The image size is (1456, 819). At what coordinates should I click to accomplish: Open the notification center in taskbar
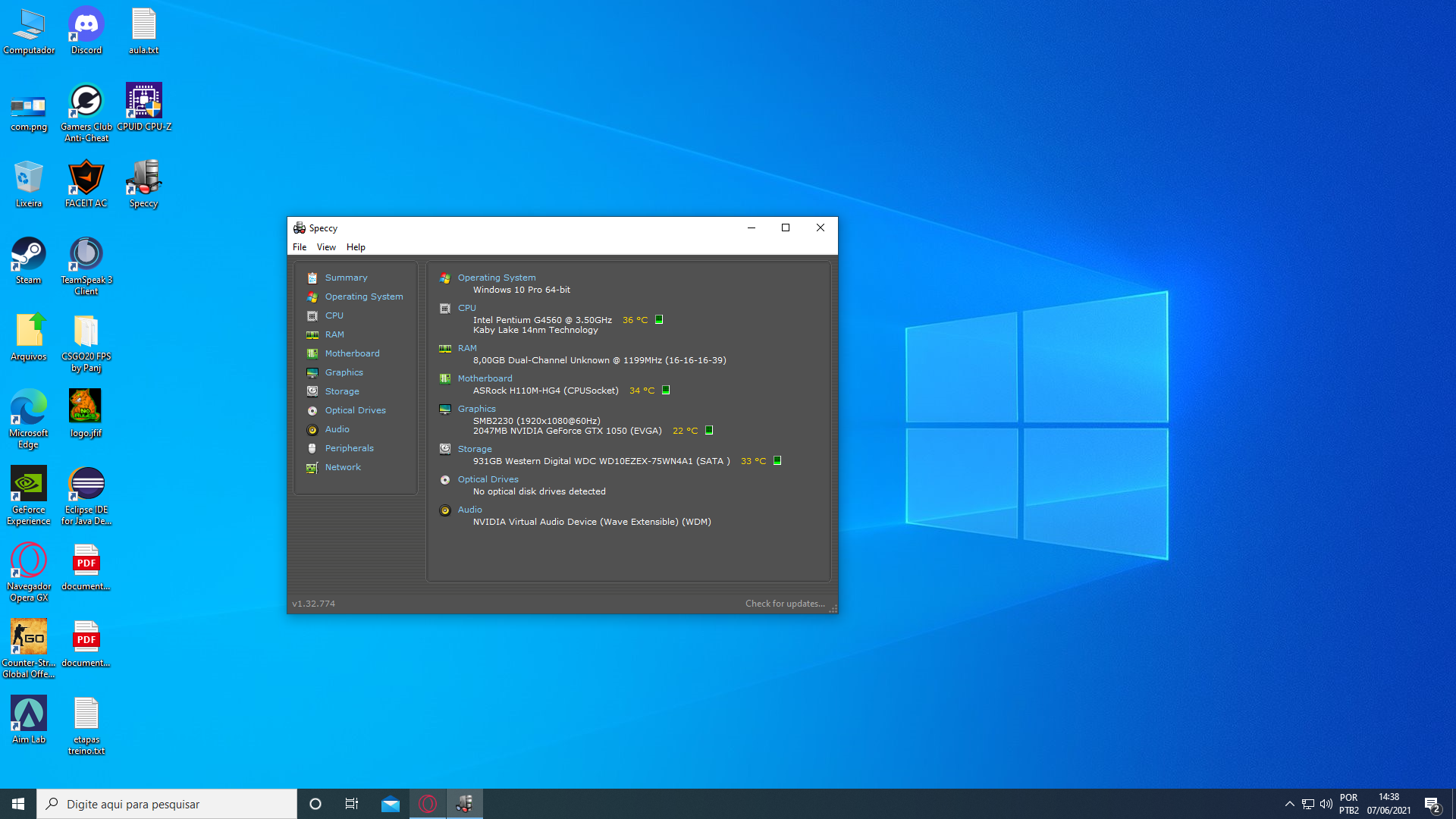click(1432, 804)
